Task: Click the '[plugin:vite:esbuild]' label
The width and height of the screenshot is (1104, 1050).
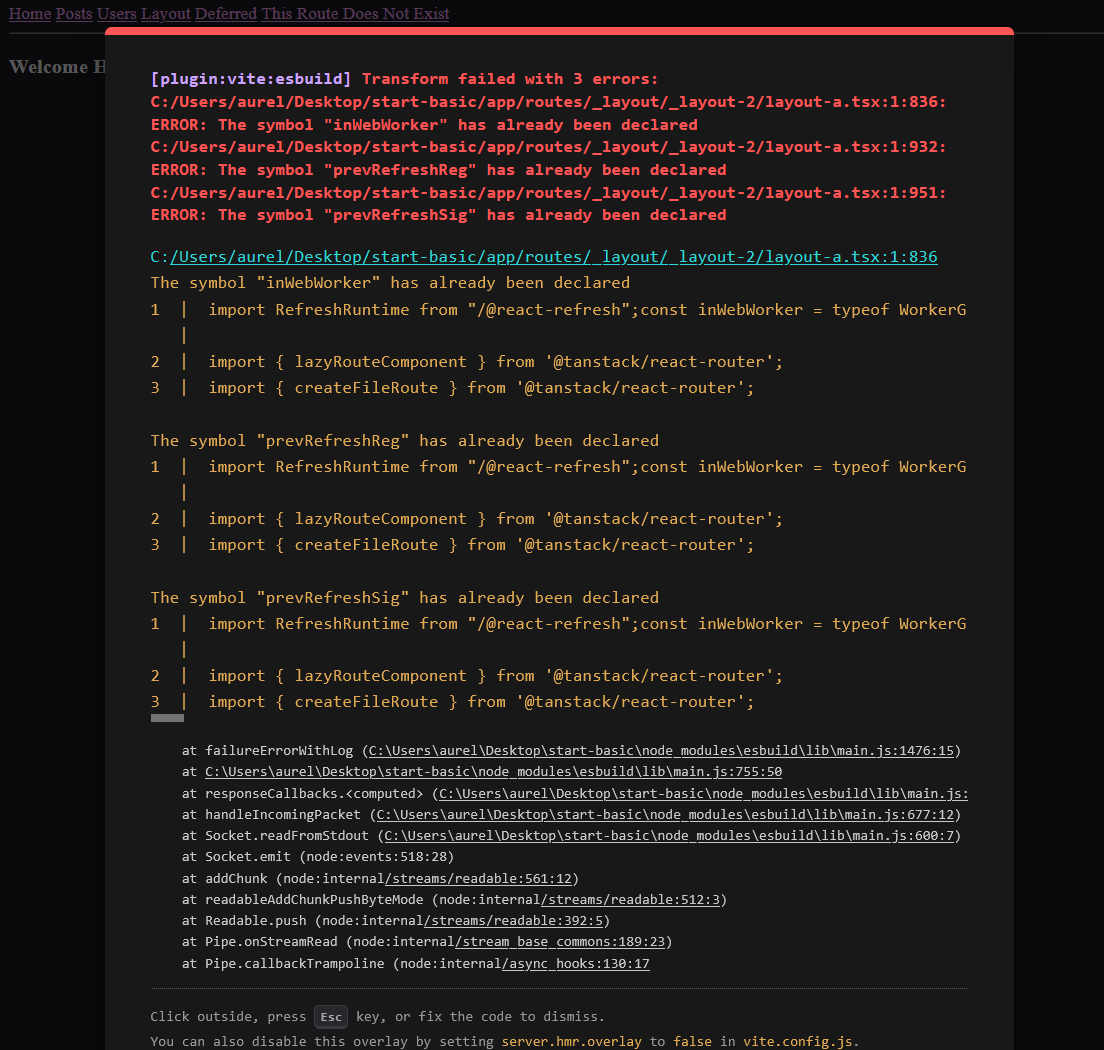Action: coord(251,80)
